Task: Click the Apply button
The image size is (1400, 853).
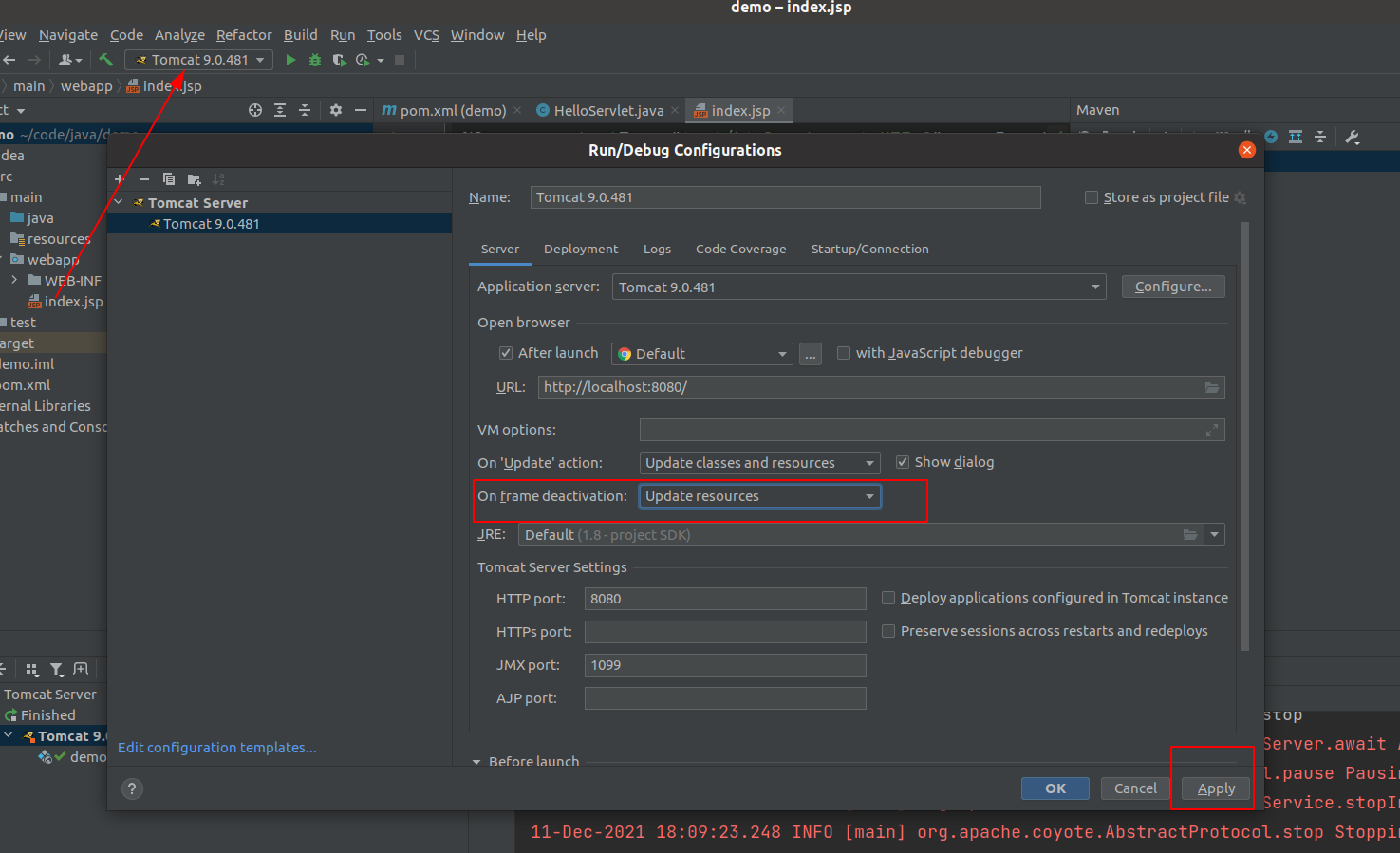Action: (x=1216, y=788)
